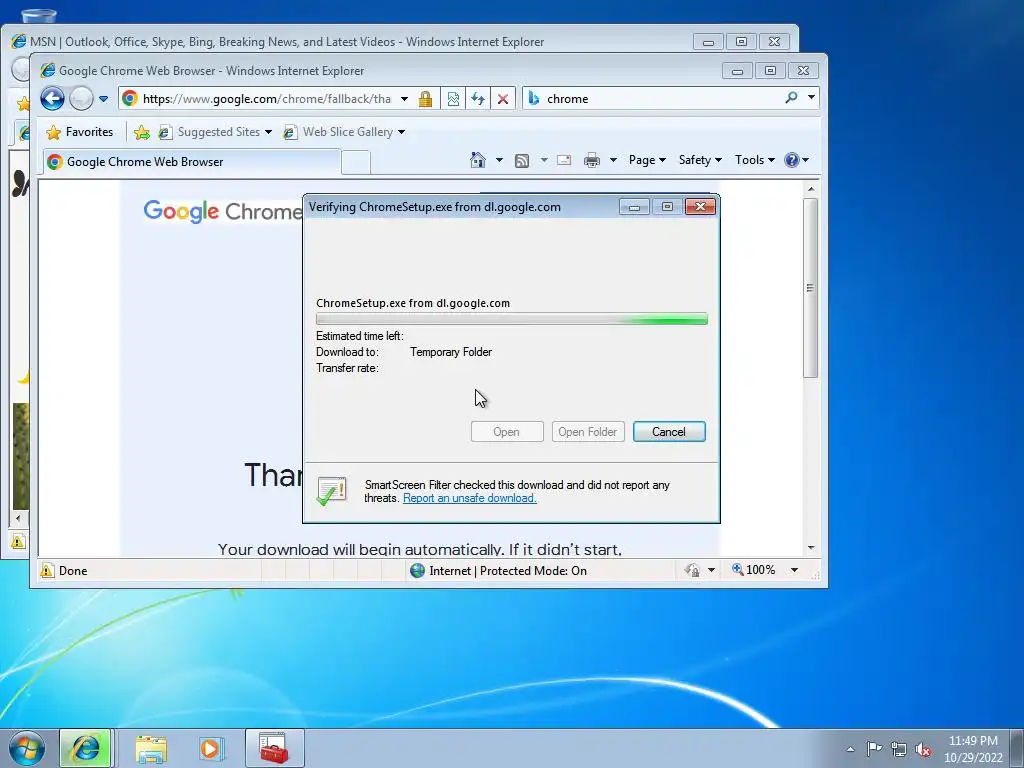The height and width of the screenshot is (768, 1024).
Task: Click the status bar warning icon by Done
Action: pyautogui.click(x=47, y=571)
